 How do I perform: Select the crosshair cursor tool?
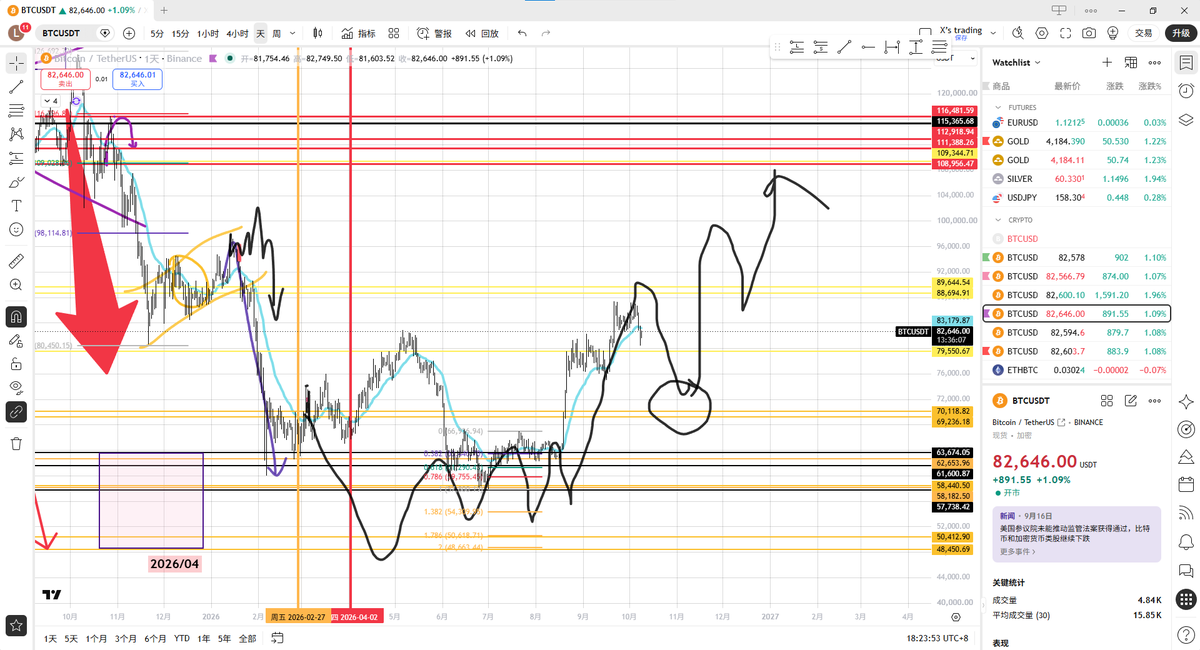tap(16, 62)
